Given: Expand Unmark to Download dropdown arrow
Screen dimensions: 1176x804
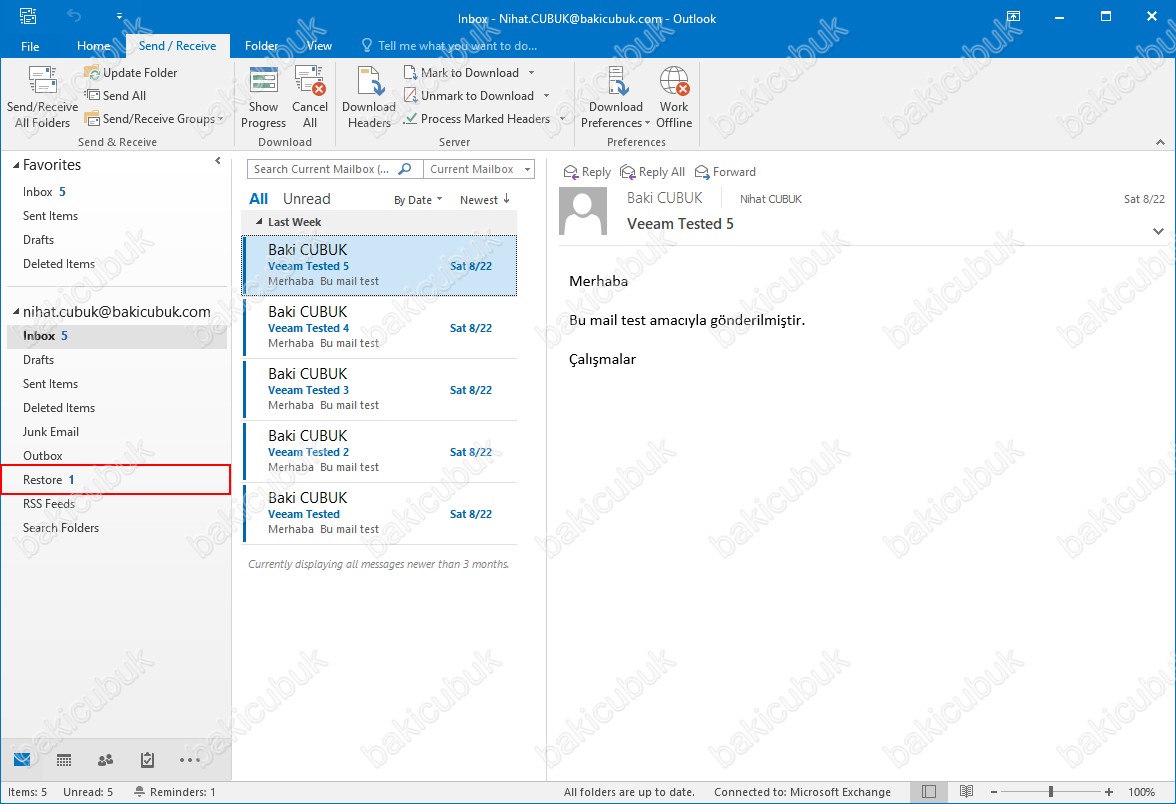Looking at the screenshot, I should pos(546,95).
